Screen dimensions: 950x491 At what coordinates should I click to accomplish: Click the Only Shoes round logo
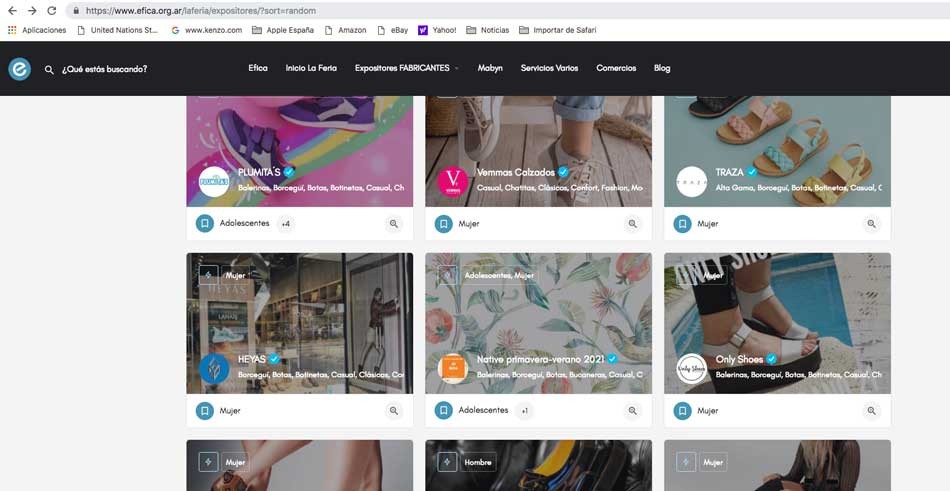pos(691,369)
